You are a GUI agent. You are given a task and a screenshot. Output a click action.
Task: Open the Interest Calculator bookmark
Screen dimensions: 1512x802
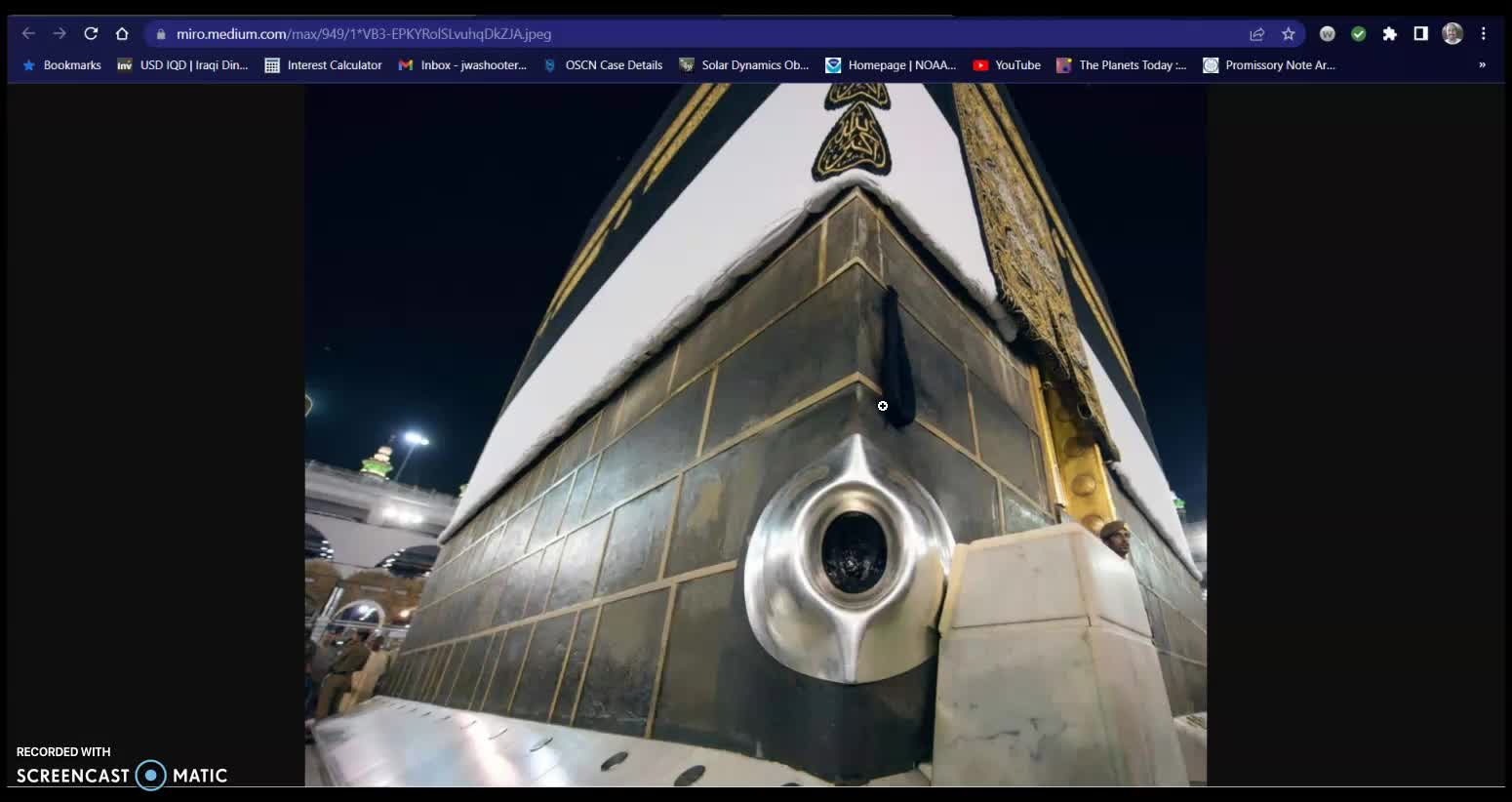click(324, 65)
